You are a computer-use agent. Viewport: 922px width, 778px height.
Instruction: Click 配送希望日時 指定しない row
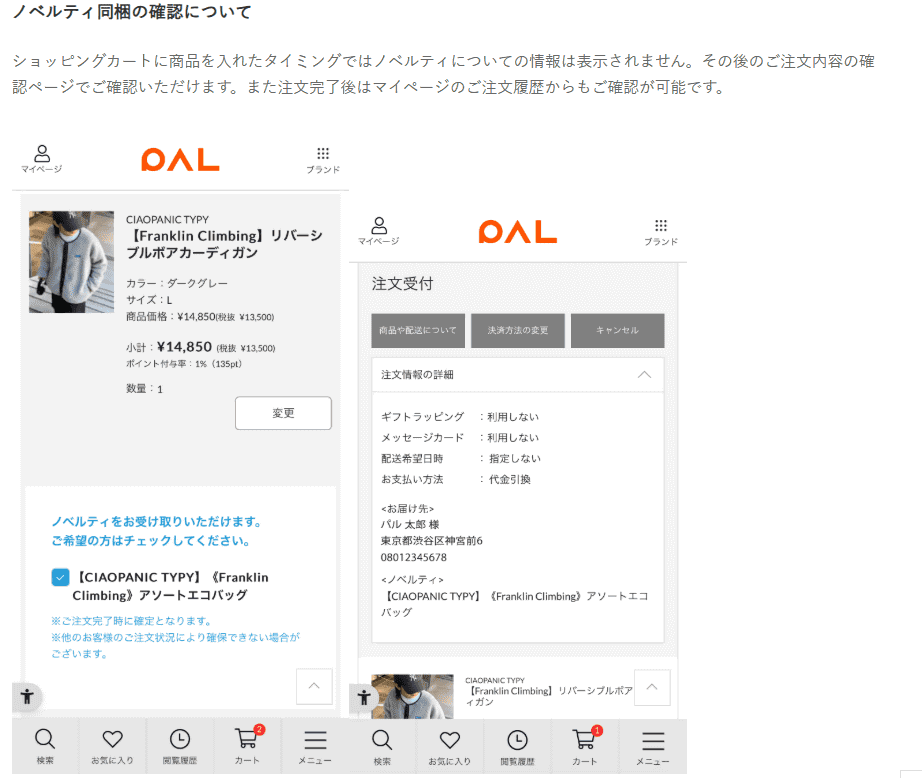pyautogui.click(x=461, y=459)
